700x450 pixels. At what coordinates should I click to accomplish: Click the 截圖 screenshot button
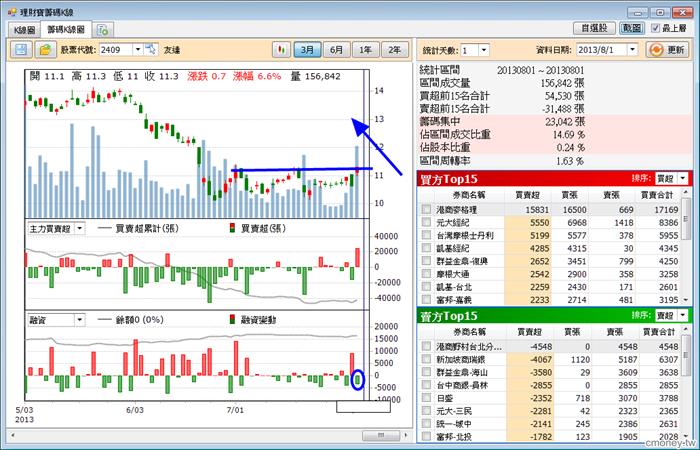pos(632,28)
